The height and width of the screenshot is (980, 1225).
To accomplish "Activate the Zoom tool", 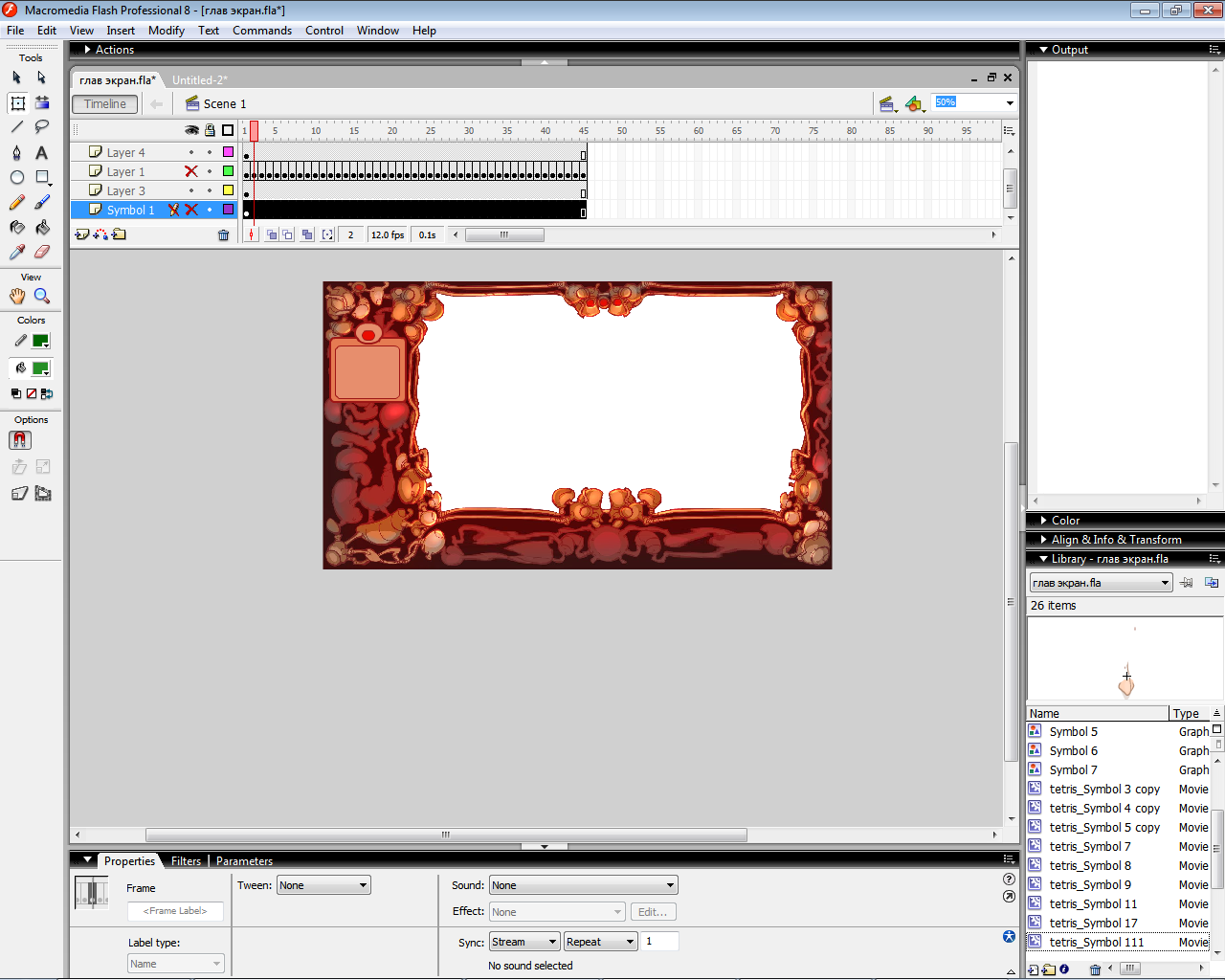I will (x=41, y=297).
